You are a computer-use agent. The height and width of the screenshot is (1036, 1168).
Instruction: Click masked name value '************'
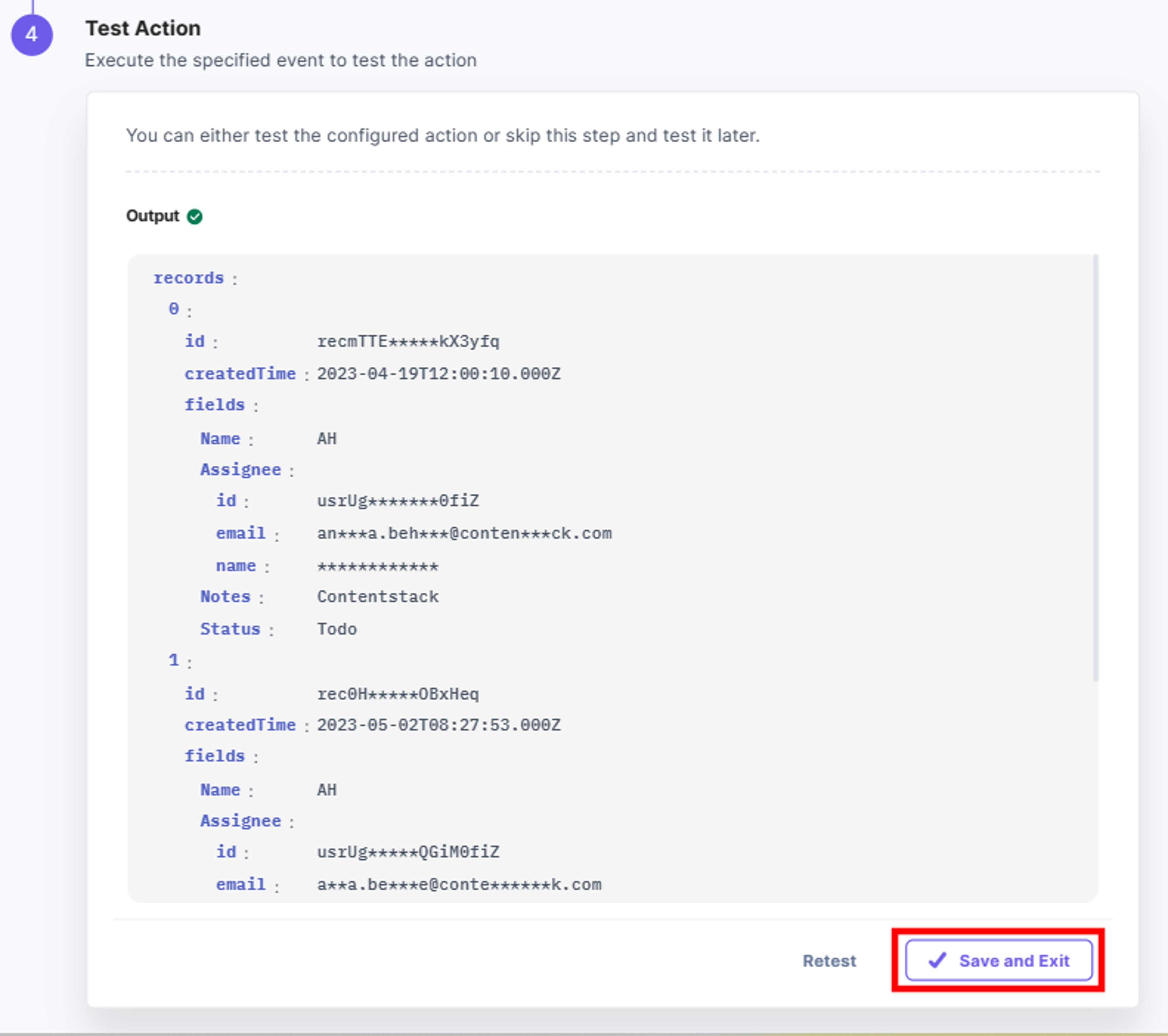tap(378, 567)
